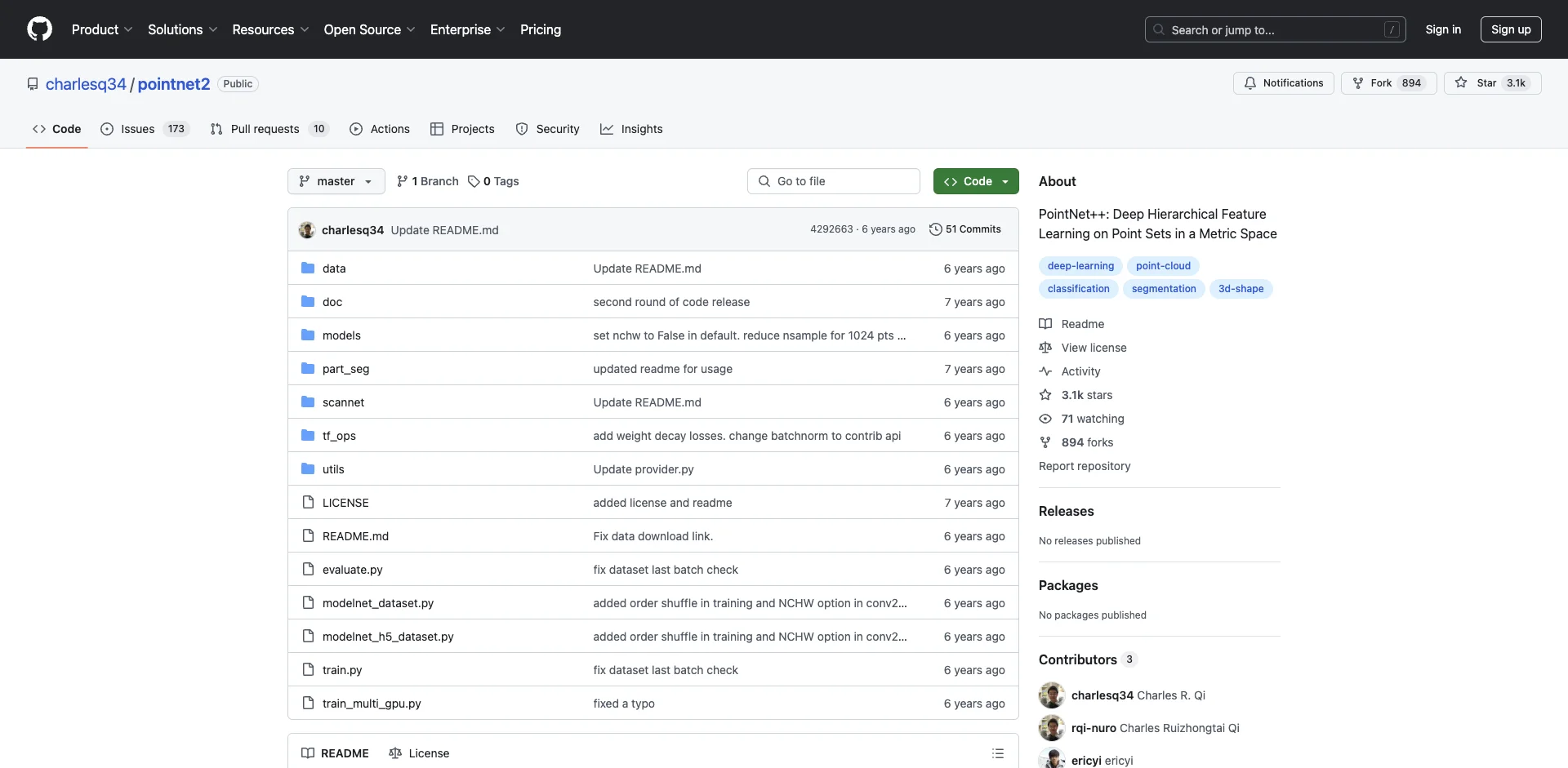Image resolution: width=1568 pixels, height=768 pixels.
Task: Click rqi-nuro contributor avatar
Action: [x=1052, y=728]
